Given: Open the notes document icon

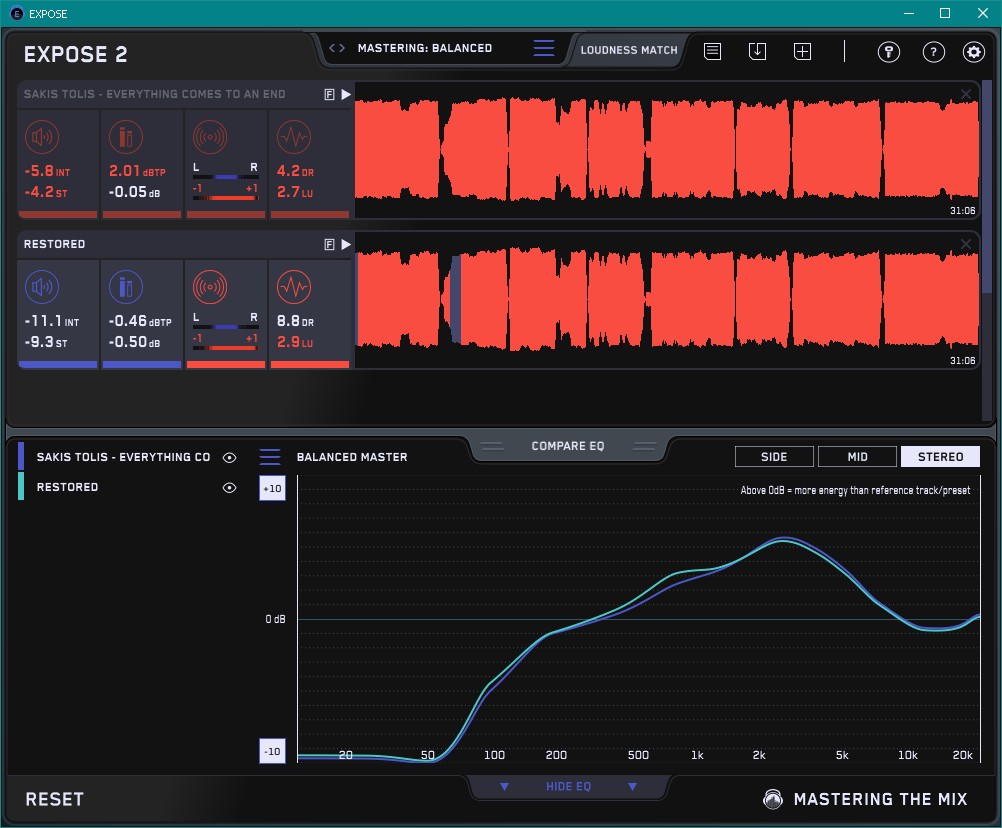Looking at the screenshot, I should tap(712, 52).
